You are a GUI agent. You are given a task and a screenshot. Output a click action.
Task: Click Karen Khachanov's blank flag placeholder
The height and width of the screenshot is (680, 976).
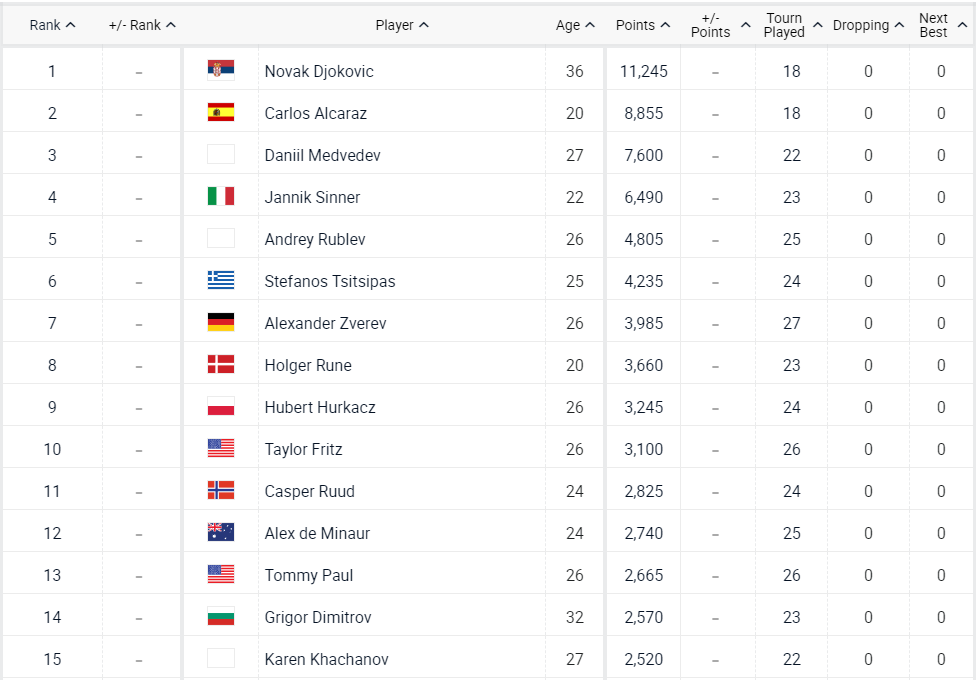221,658
